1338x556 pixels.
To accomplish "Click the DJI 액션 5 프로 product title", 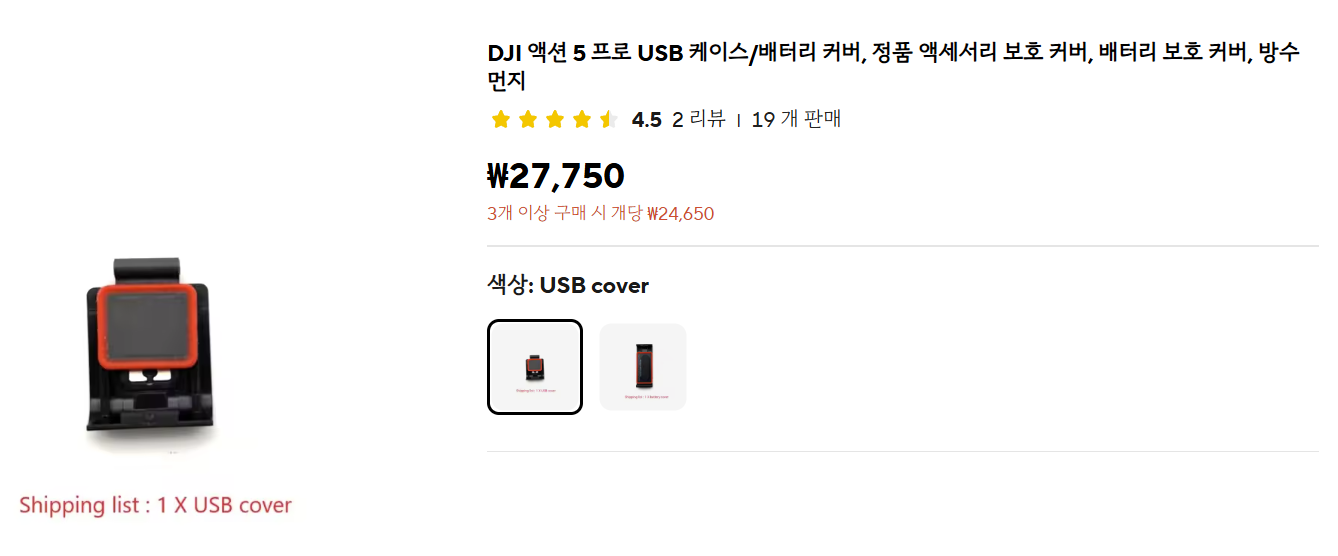I will tap(893, 67).
